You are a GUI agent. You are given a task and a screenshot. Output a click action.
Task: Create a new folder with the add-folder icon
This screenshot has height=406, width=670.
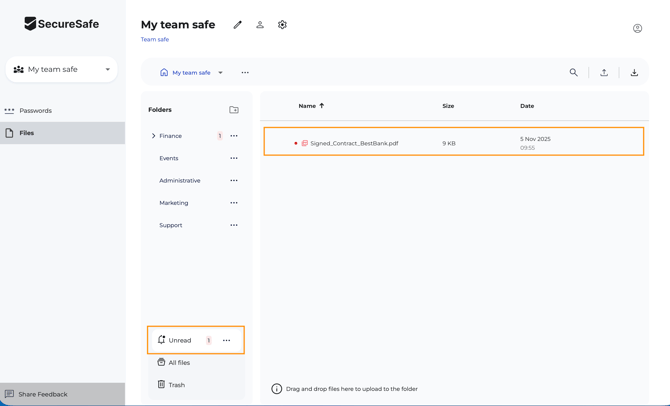click(x=234, y=110)
